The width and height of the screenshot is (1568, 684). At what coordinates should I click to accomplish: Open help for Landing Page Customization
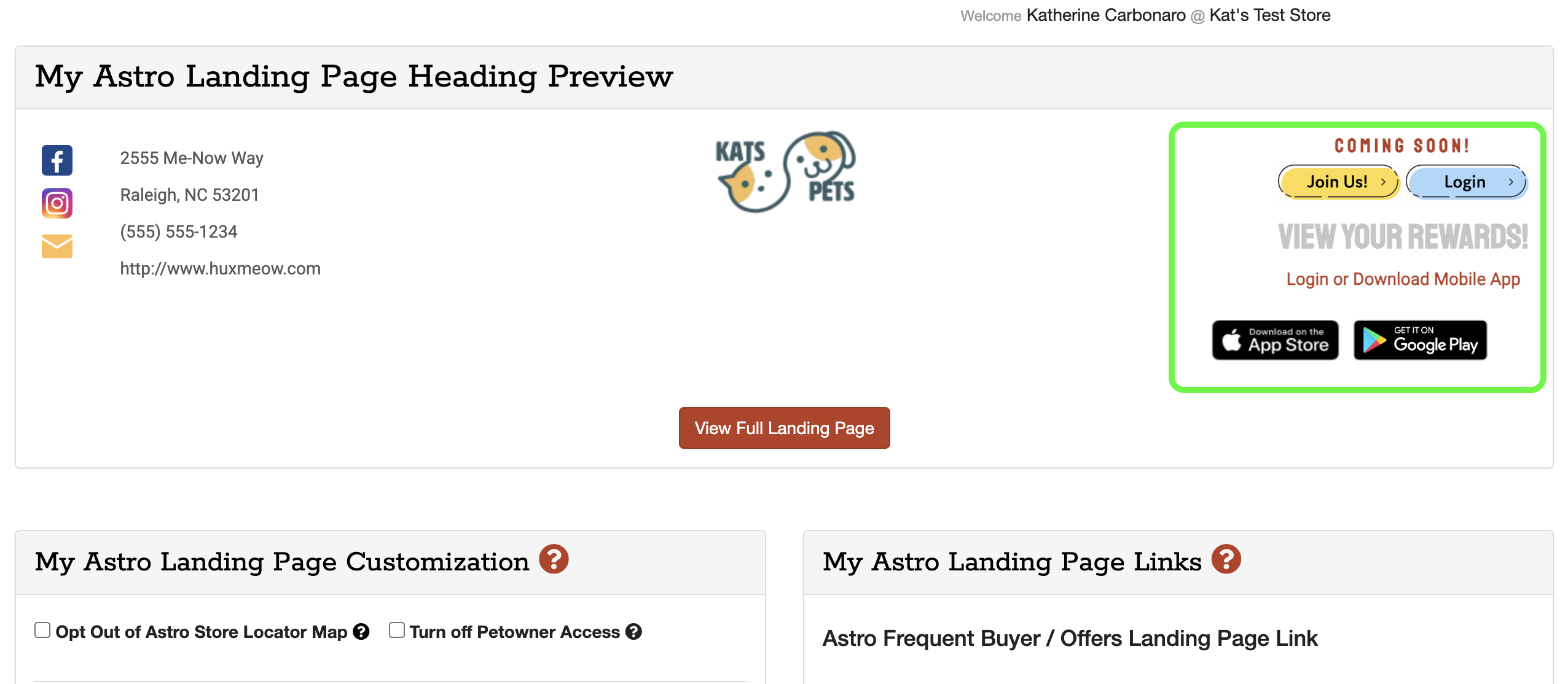coord(554,559)
